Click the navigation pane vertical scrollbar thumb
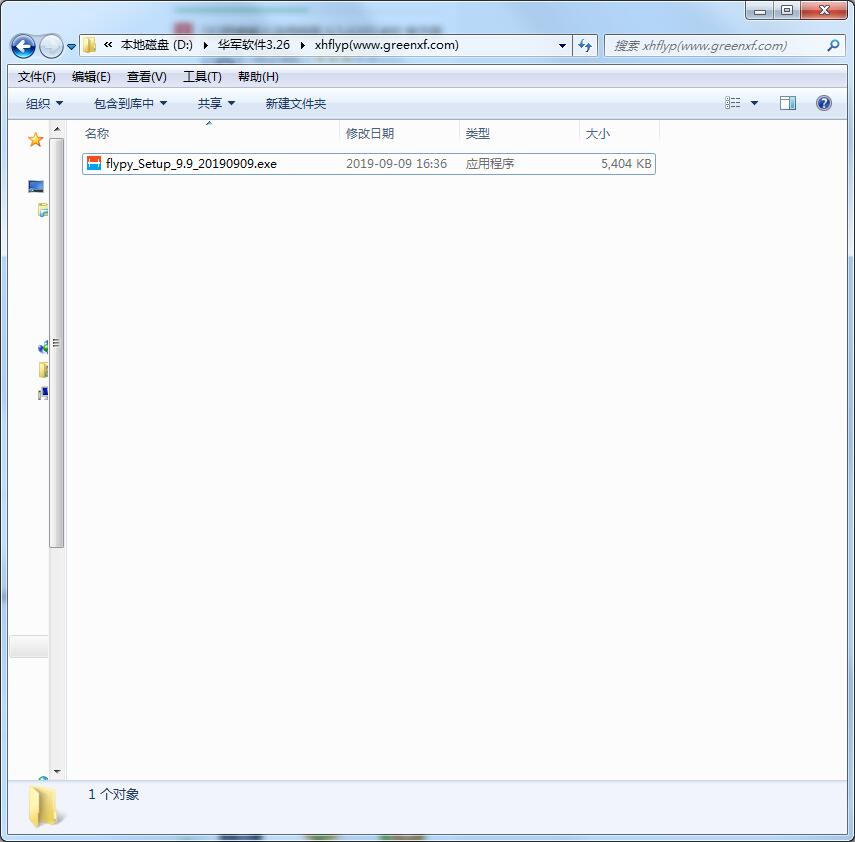855x842 pixels. click(57, 342)
